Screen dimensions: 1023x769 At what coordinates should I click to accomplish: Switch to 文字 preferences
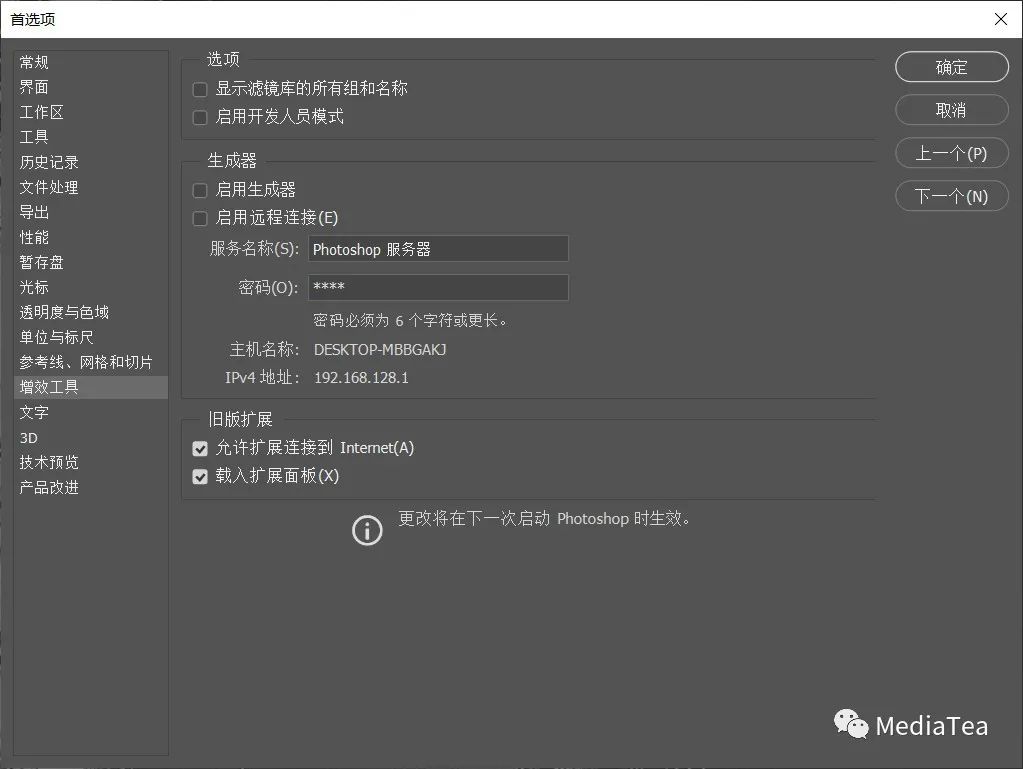point(91,412)
